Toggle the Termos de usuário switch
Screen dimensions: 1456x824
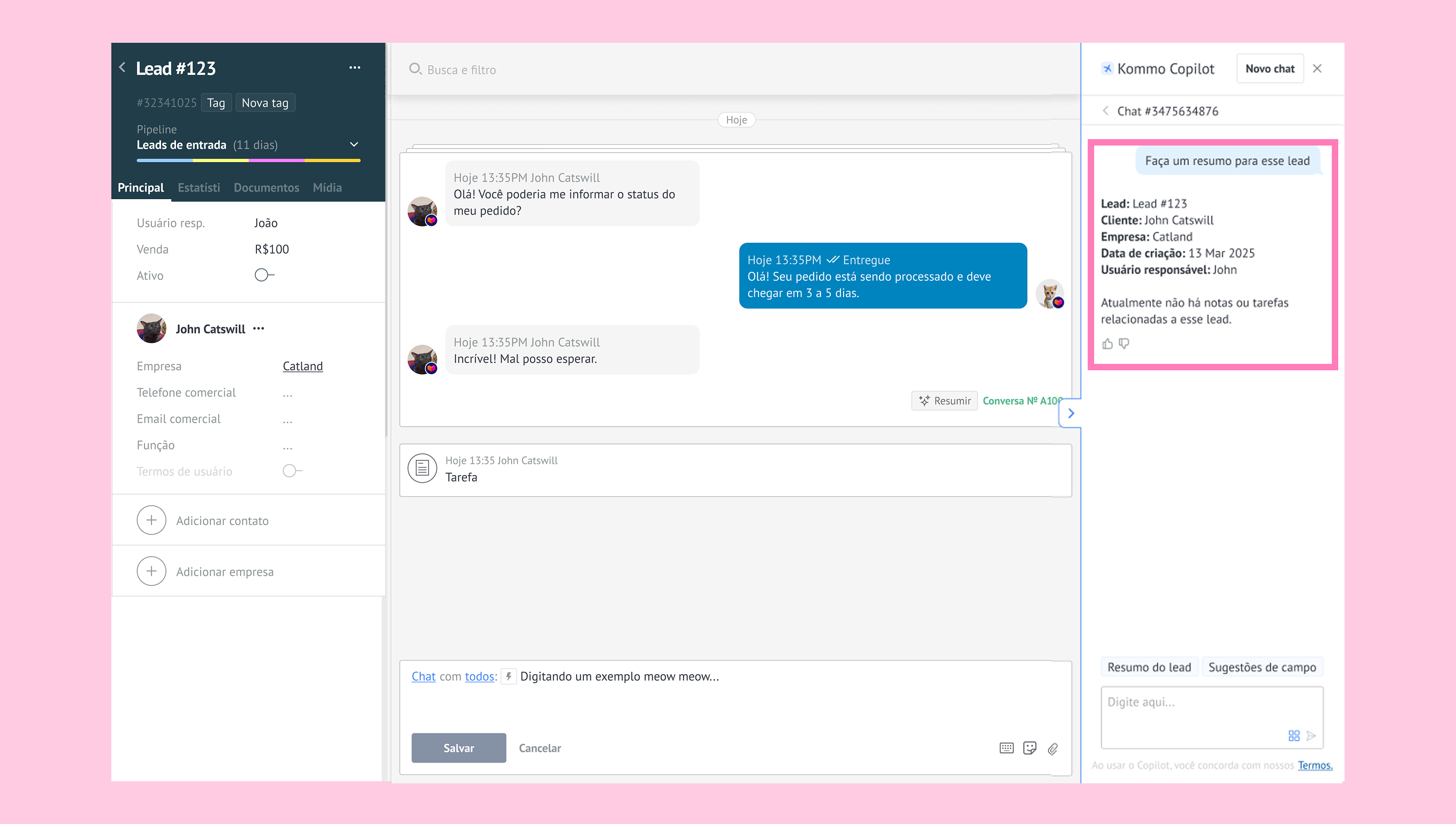[x=293, y=471]
